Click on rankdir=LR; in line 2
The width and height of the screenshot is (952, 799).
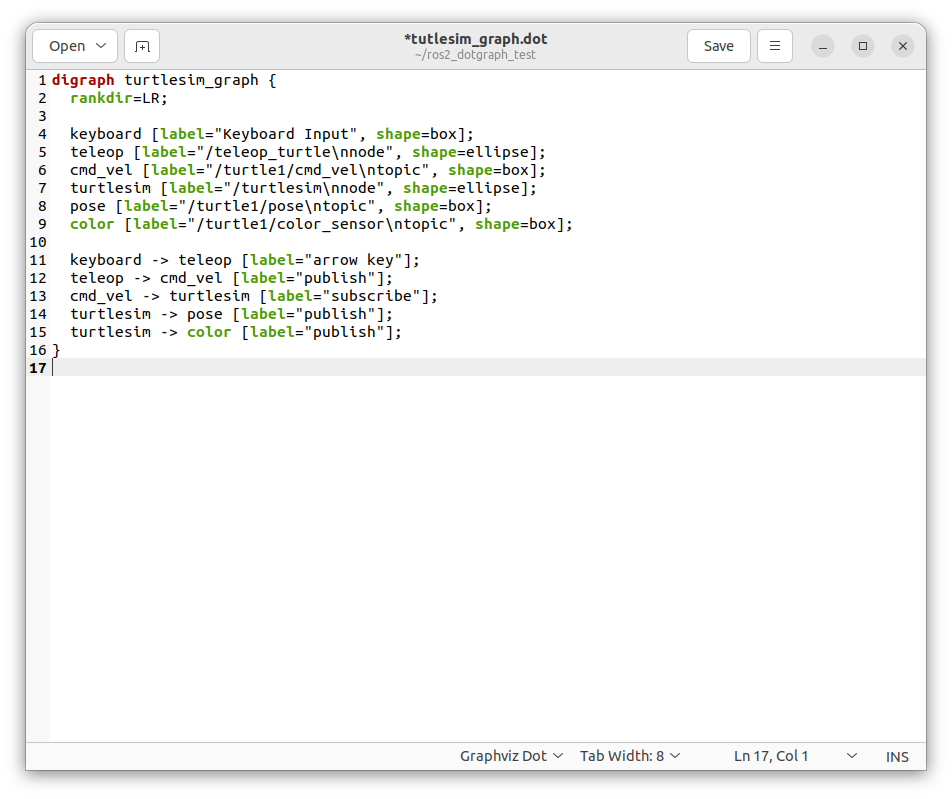[x=119, y=98]
